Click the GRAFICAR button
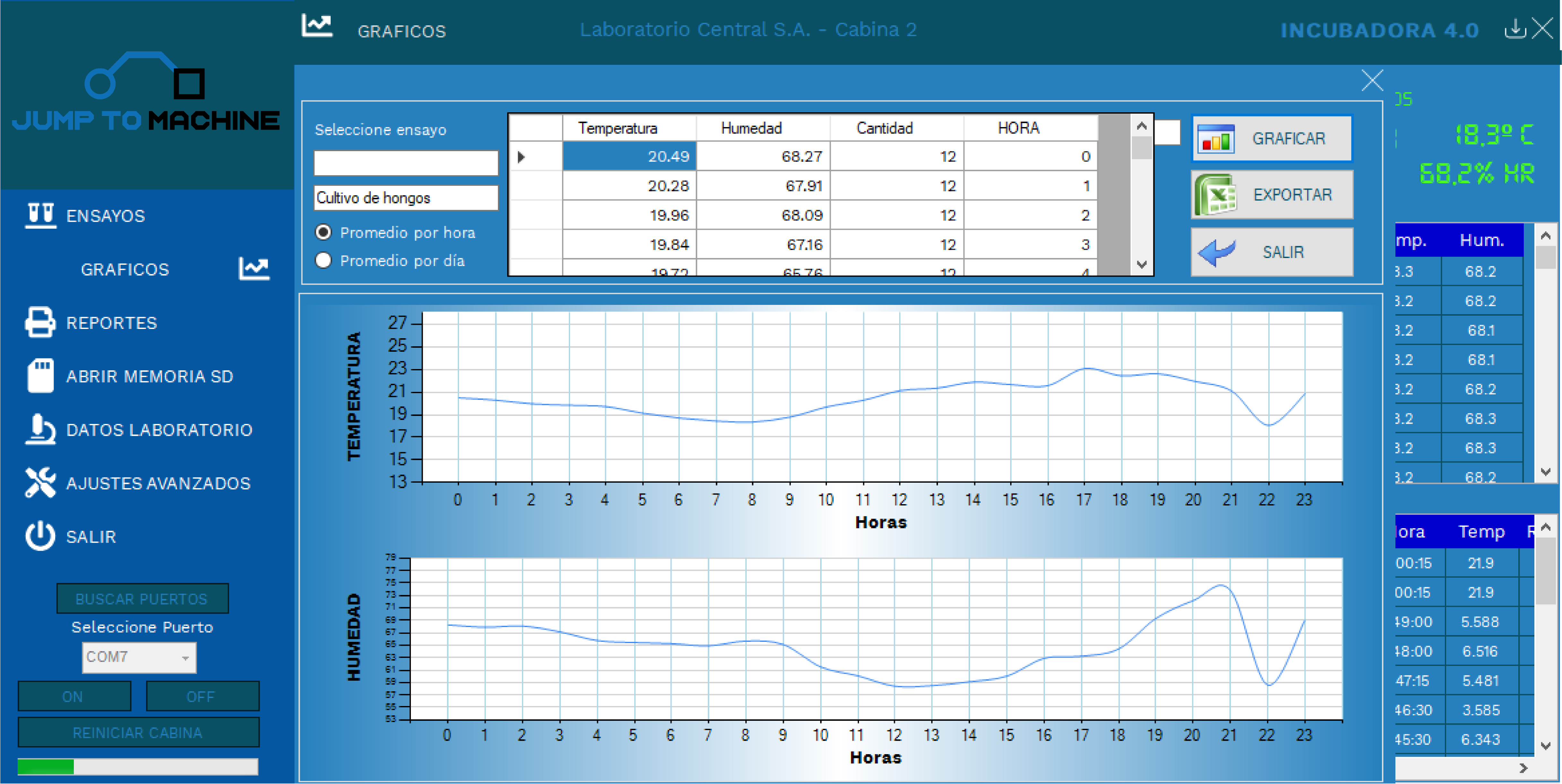1562x784 pixels. (1271, 139)
